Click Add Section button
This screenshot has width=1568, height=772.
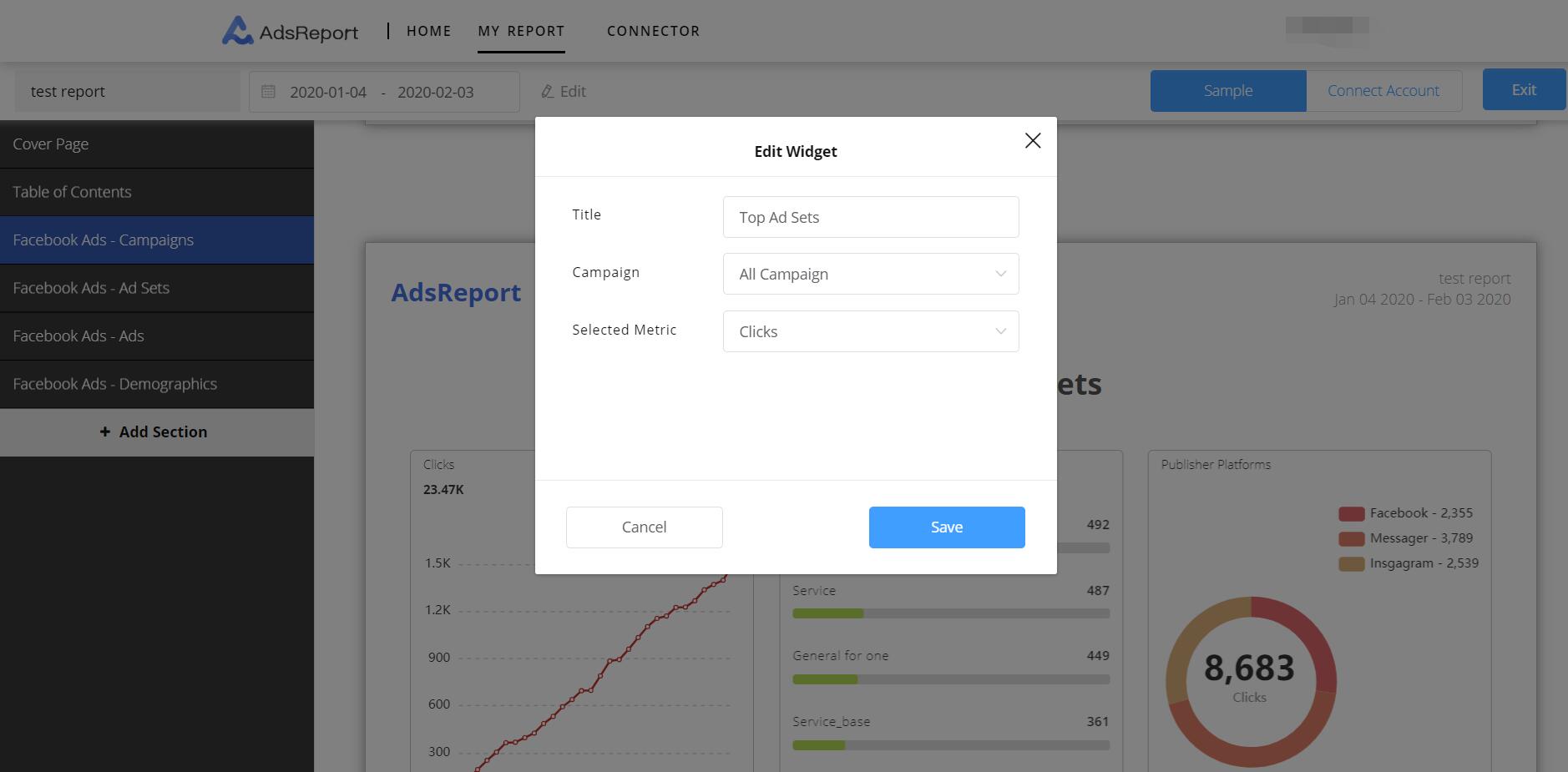click(157, 432)
